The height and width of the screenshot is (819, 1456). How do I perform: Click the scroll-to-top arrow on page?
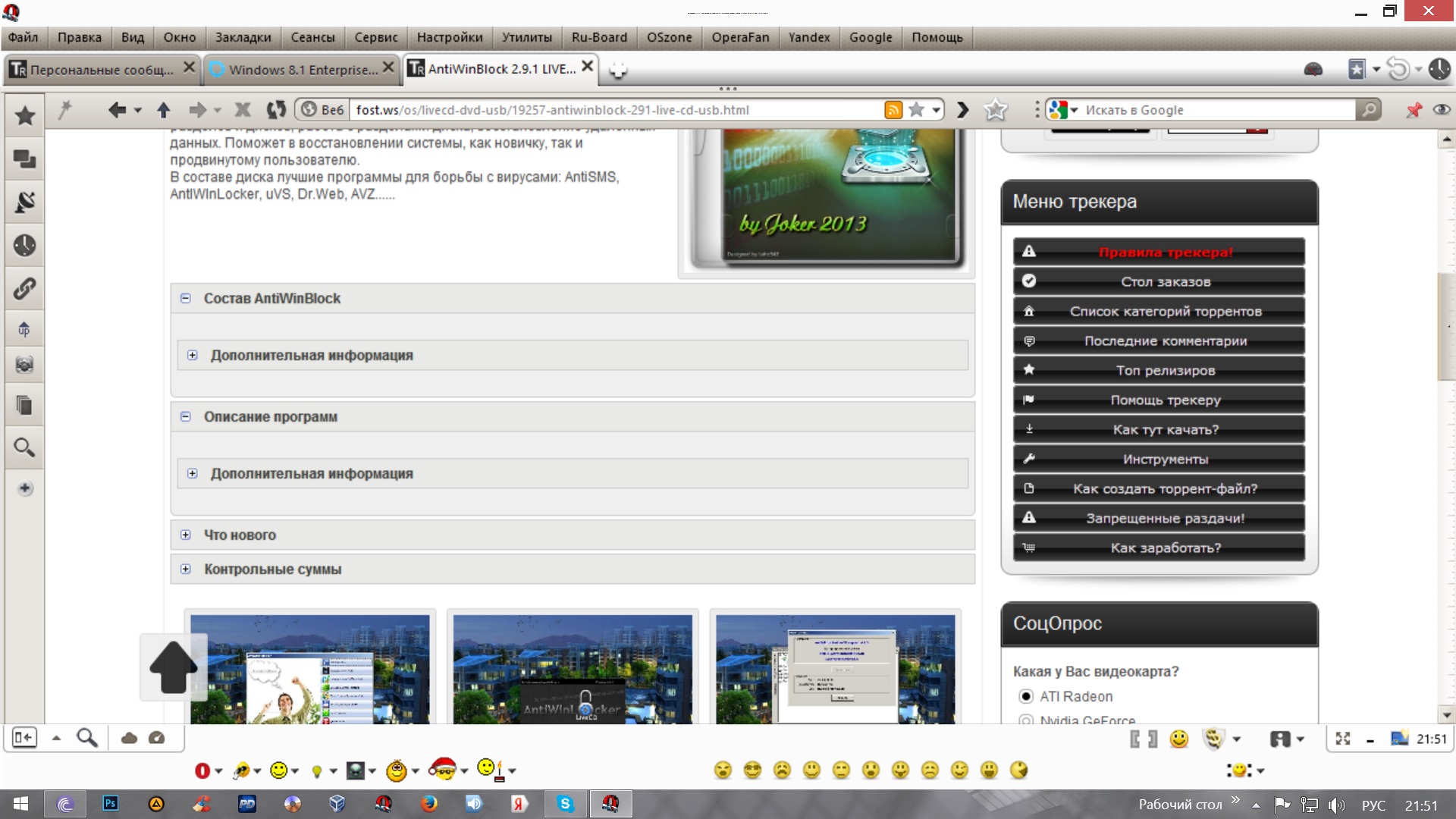[x=174, y=667]
